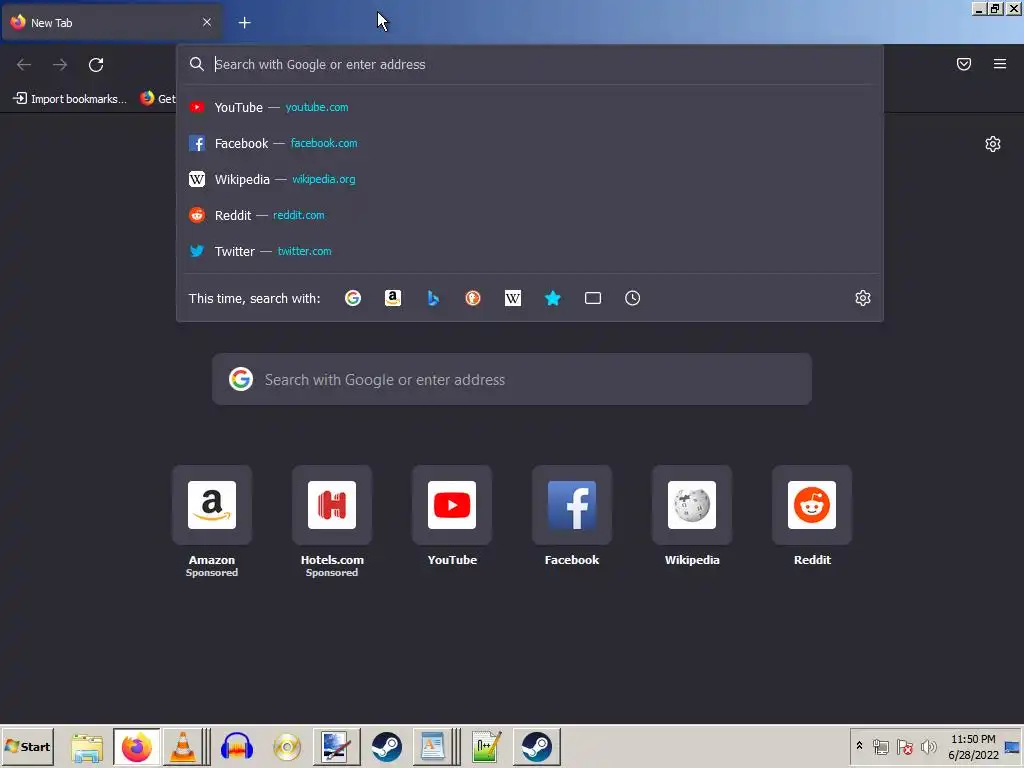Open the Action Center flag tray icon
The image size is (1024, 768).
click(904, 747)
